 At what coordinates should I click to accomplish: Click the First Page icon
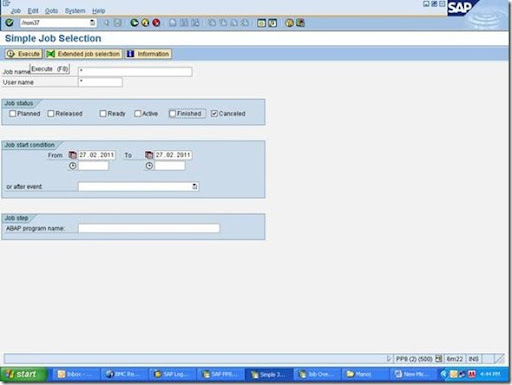coord(212,23)
